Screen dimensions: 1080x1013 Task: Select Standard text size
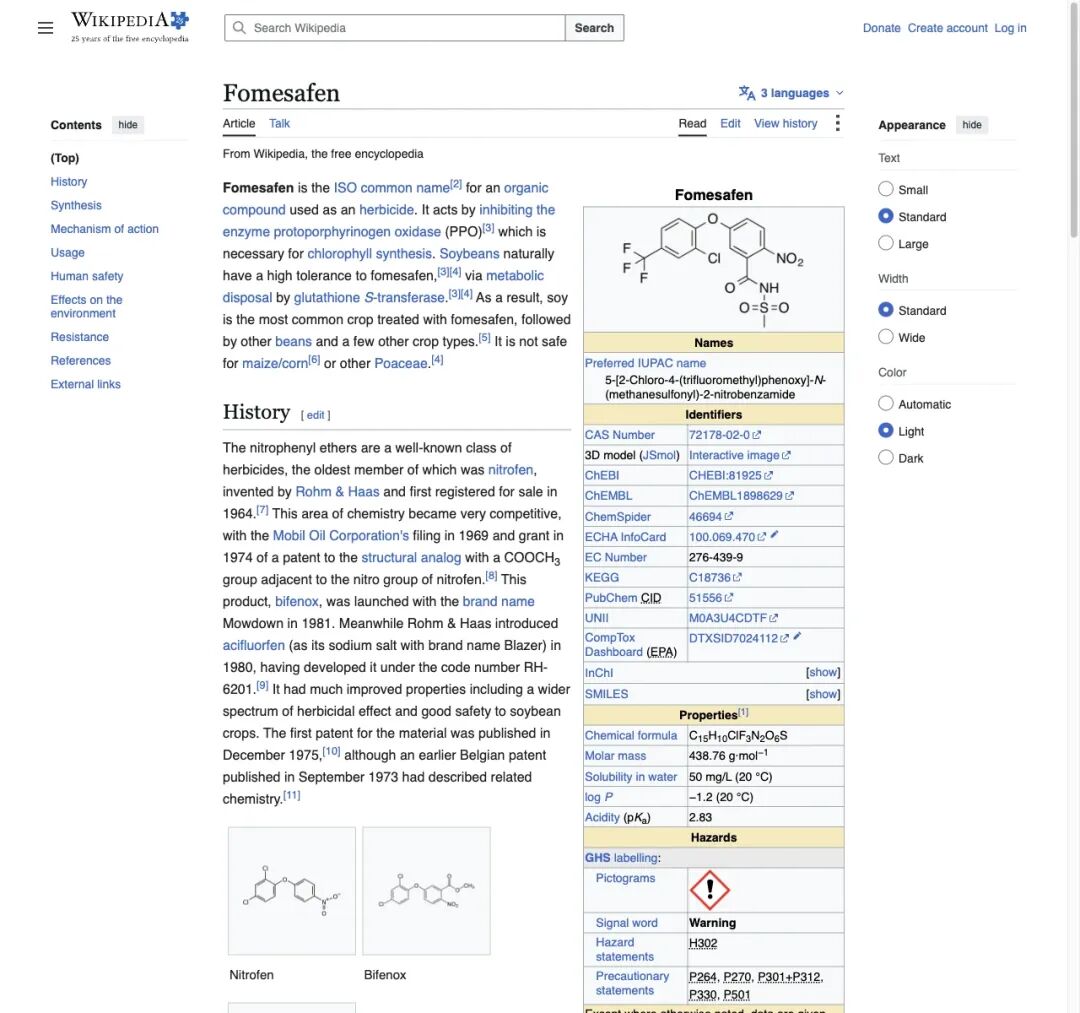pos(886,216)
